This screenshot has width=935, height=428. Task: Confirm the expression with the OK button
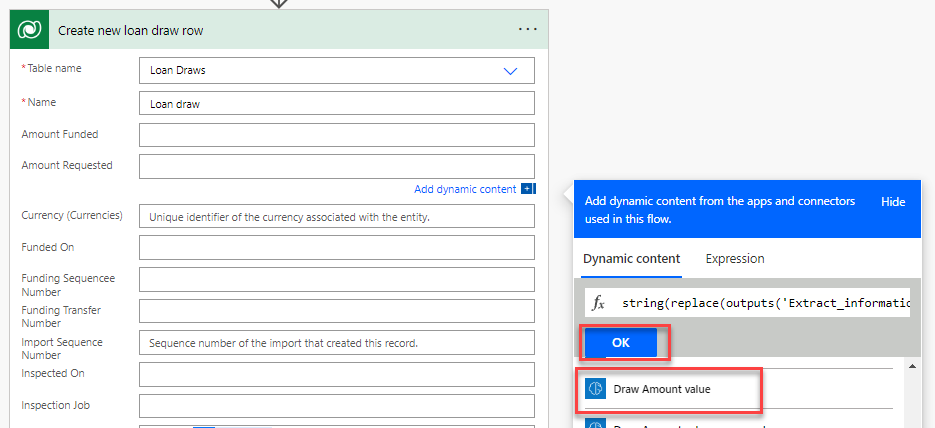pos(621,343)
